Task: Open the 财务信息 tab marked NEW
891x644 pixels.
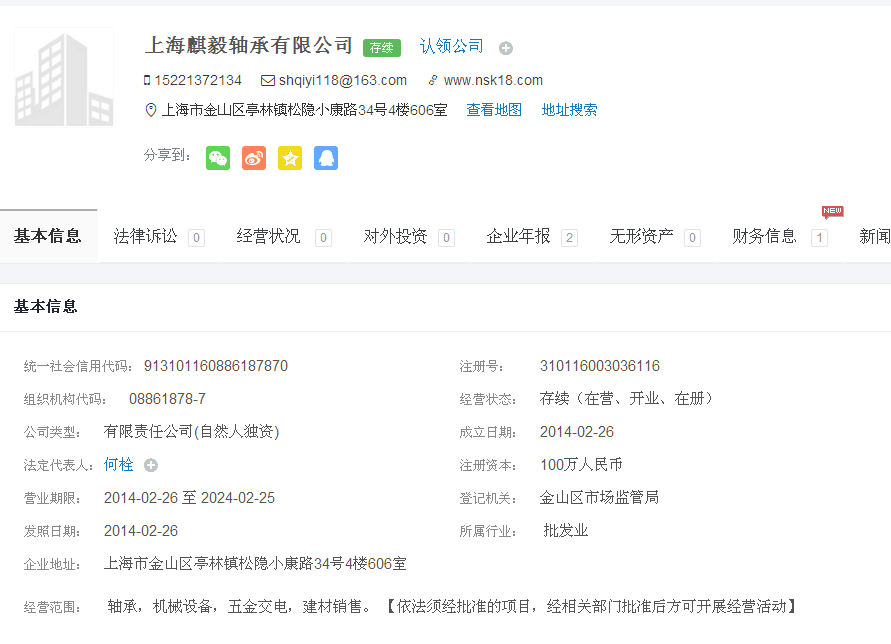Action: point(765,236)
